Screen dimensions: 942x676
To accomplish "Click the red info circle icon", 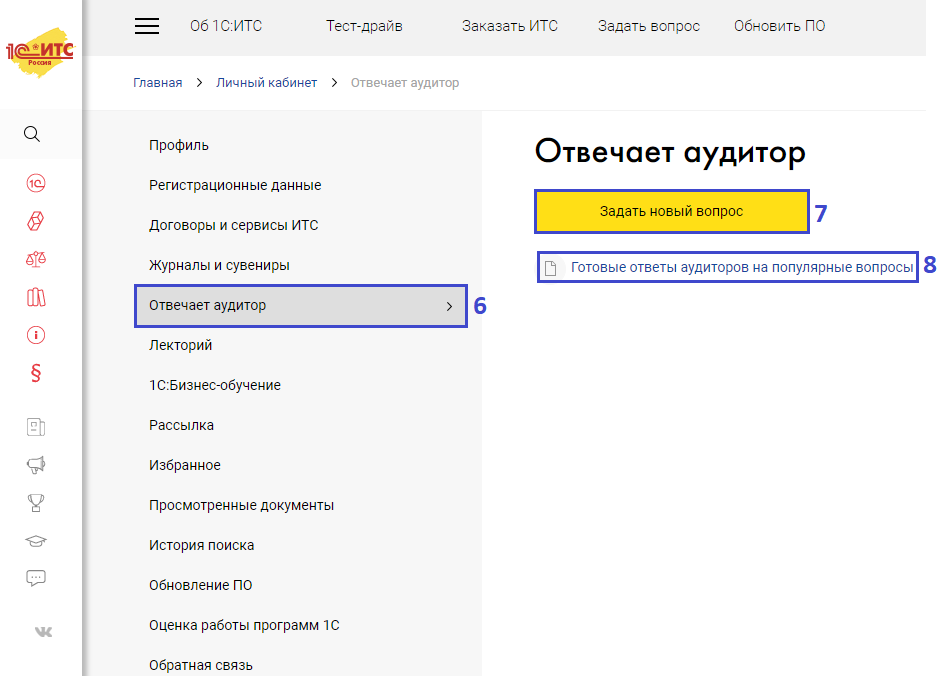I will (36, 335).
